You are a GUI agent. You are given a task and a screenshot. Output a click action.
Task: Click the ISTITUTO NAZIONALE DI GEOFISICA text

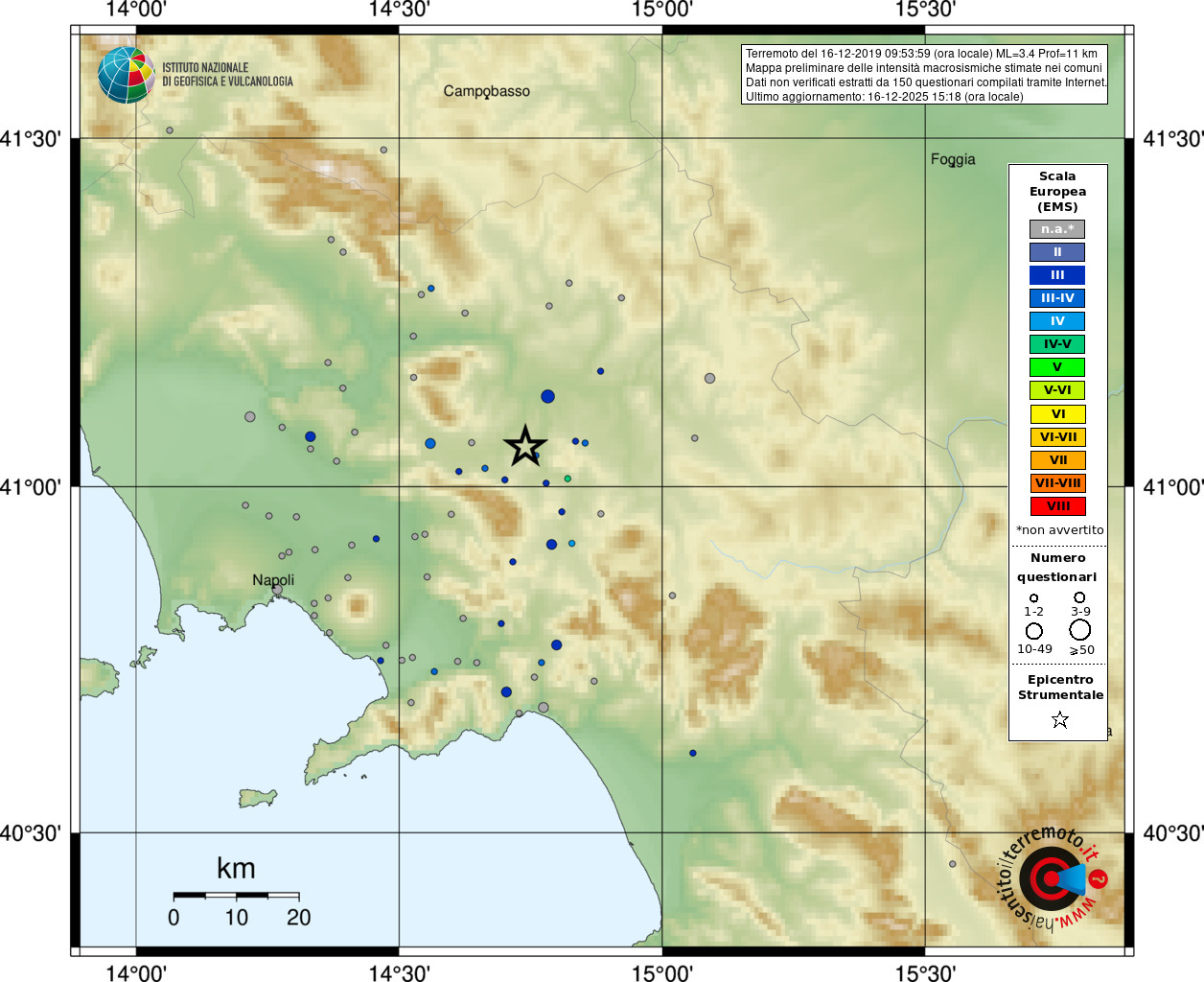(x=227, y=75)
